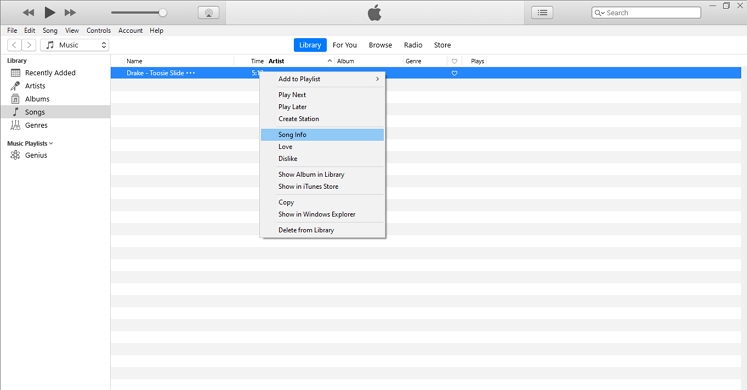Image resolution: width=747 pixels, height=390 pixels.
Task: Toggle sort on Artist column header
Action: [x=300, y=61]
